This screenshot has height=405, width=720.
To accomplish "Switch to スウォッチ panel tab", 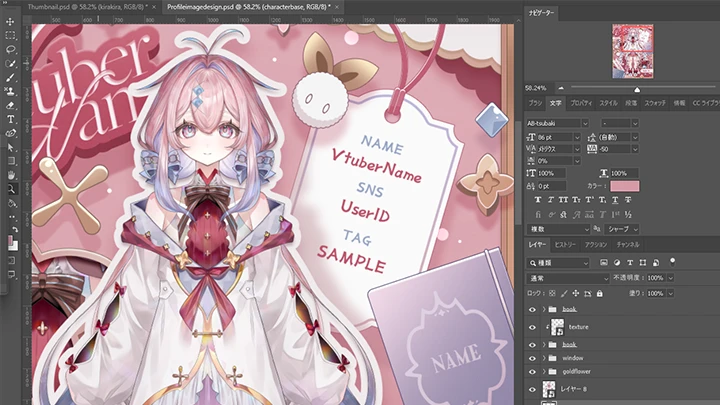I will click(x=655, y=103).
